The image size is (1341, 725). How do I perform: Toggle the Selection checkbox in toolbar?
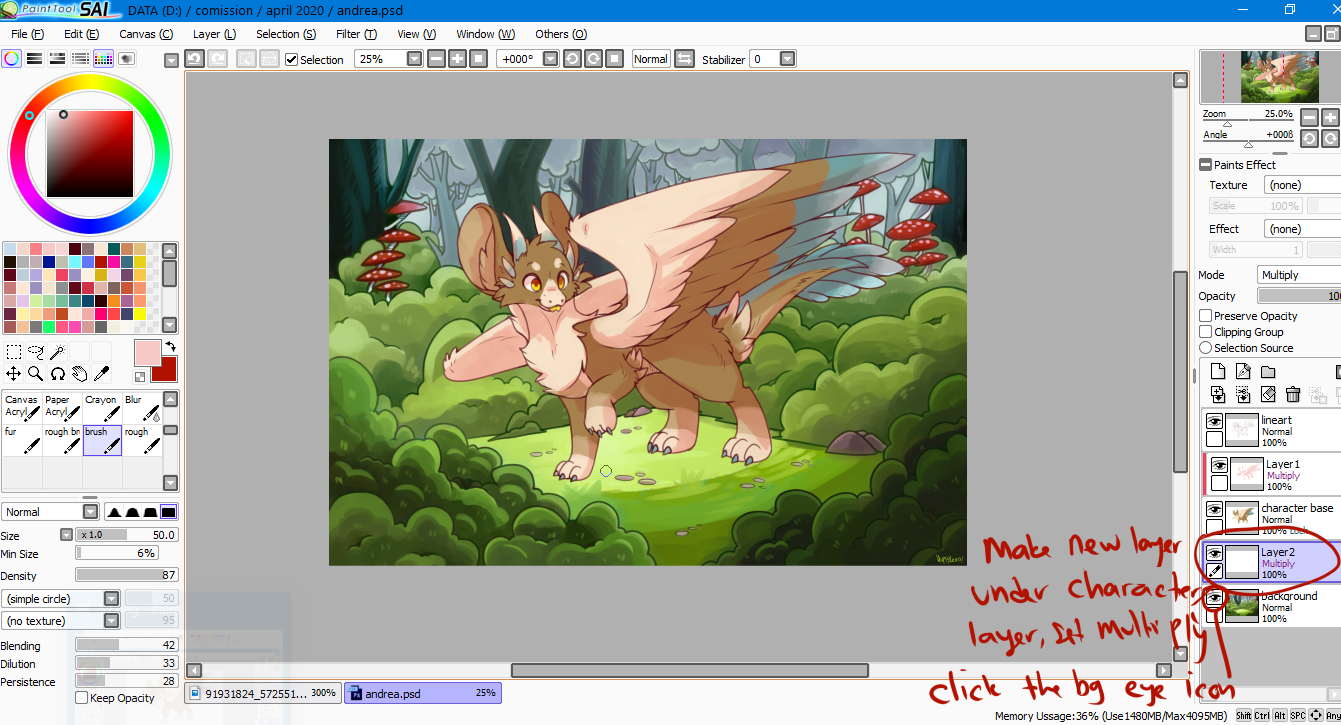[291, 60]
